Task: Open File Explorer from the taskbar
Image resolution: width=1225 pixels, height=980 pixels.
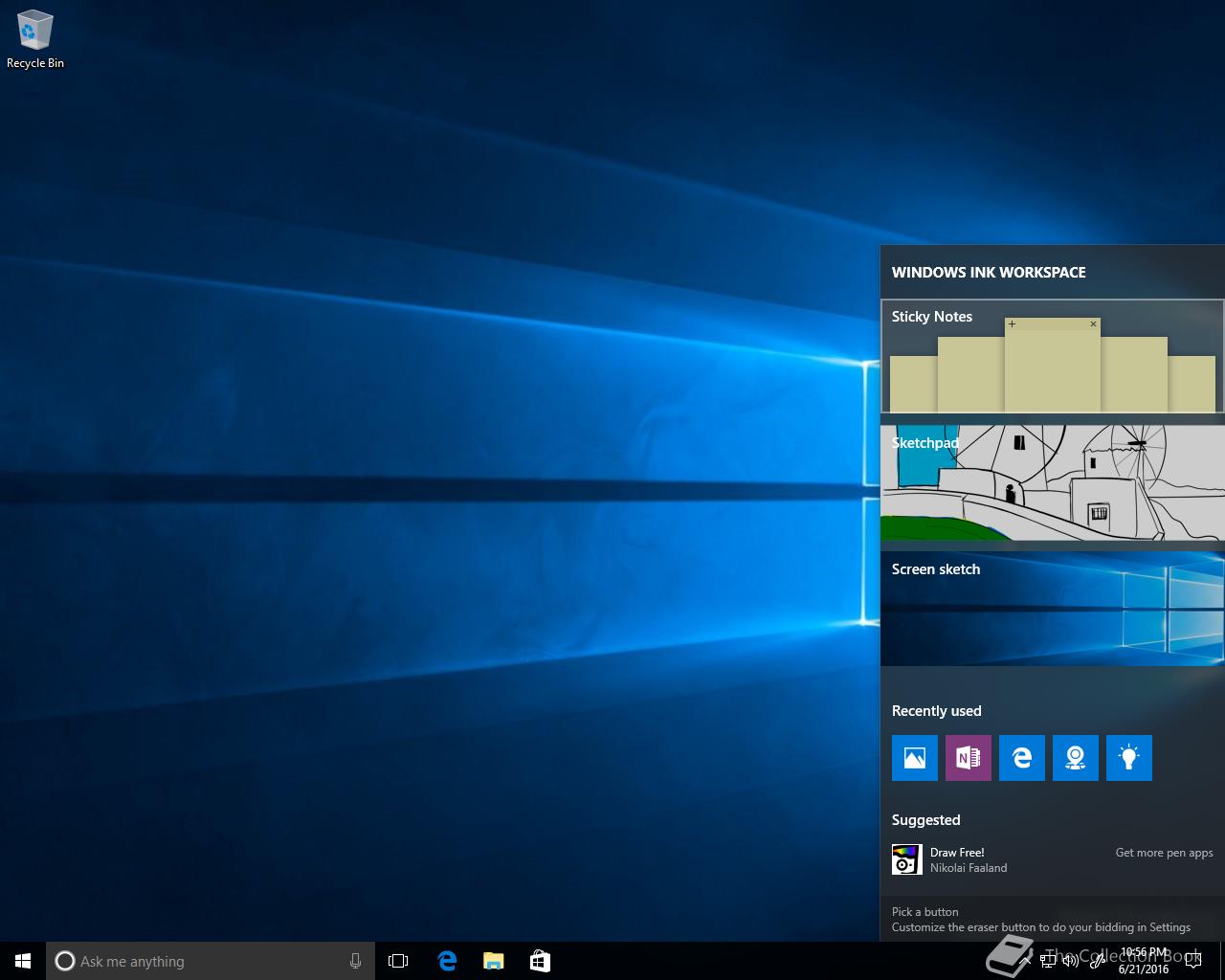Action: (494, 961)
